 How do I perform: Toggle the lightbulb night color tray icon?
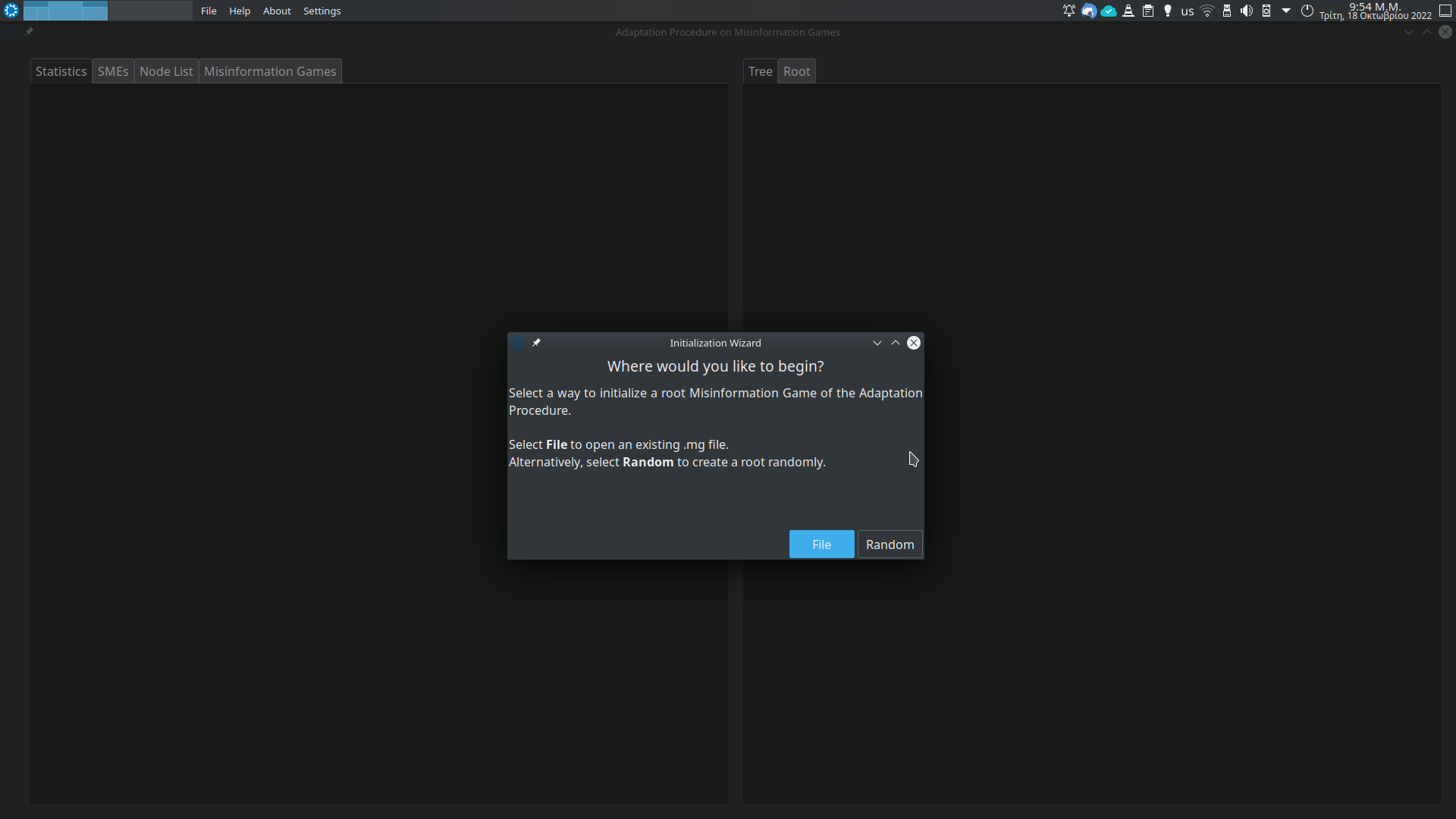coord(1168,11)
